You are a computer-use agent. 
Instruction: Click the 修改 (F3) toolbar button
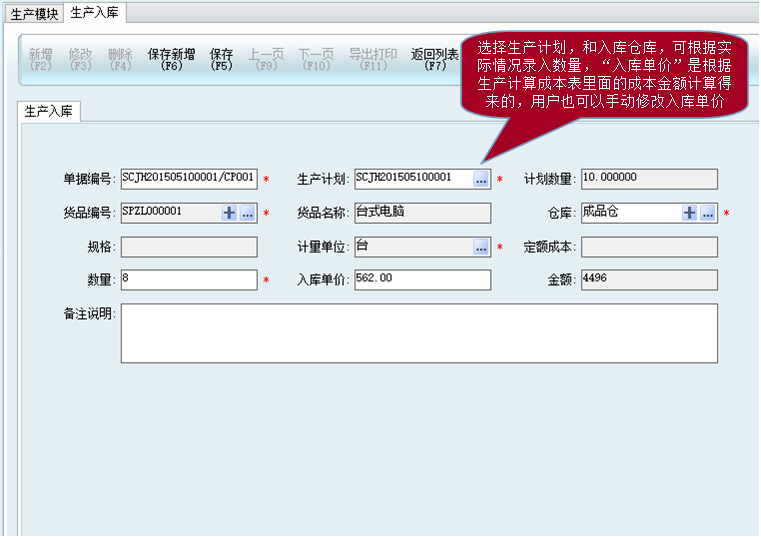[x=80, y=59]
